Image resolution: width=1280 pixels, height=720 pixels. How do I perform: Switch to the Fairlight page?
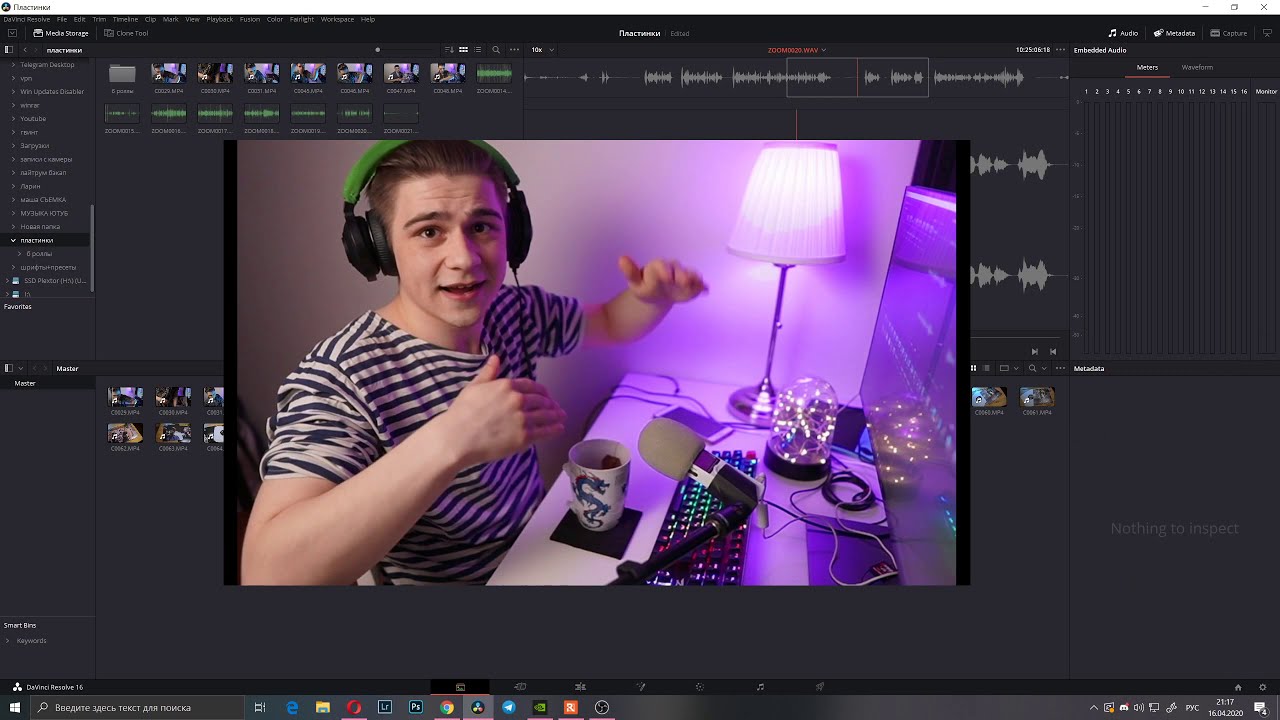(x=760, y=687)
